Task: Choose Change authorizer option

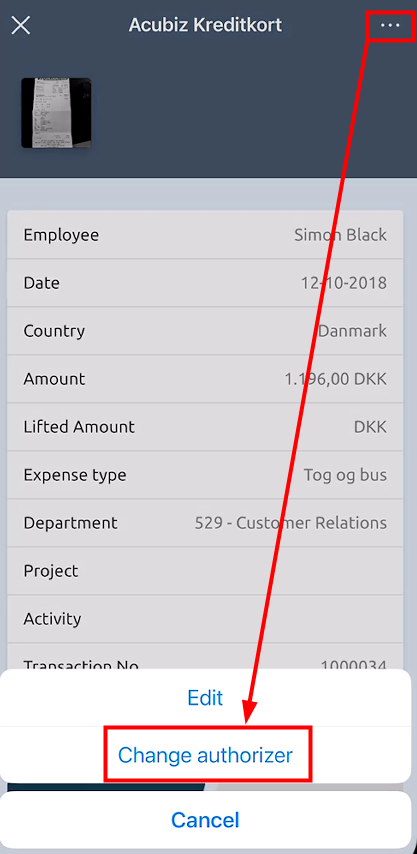Action: coord(205,755)
